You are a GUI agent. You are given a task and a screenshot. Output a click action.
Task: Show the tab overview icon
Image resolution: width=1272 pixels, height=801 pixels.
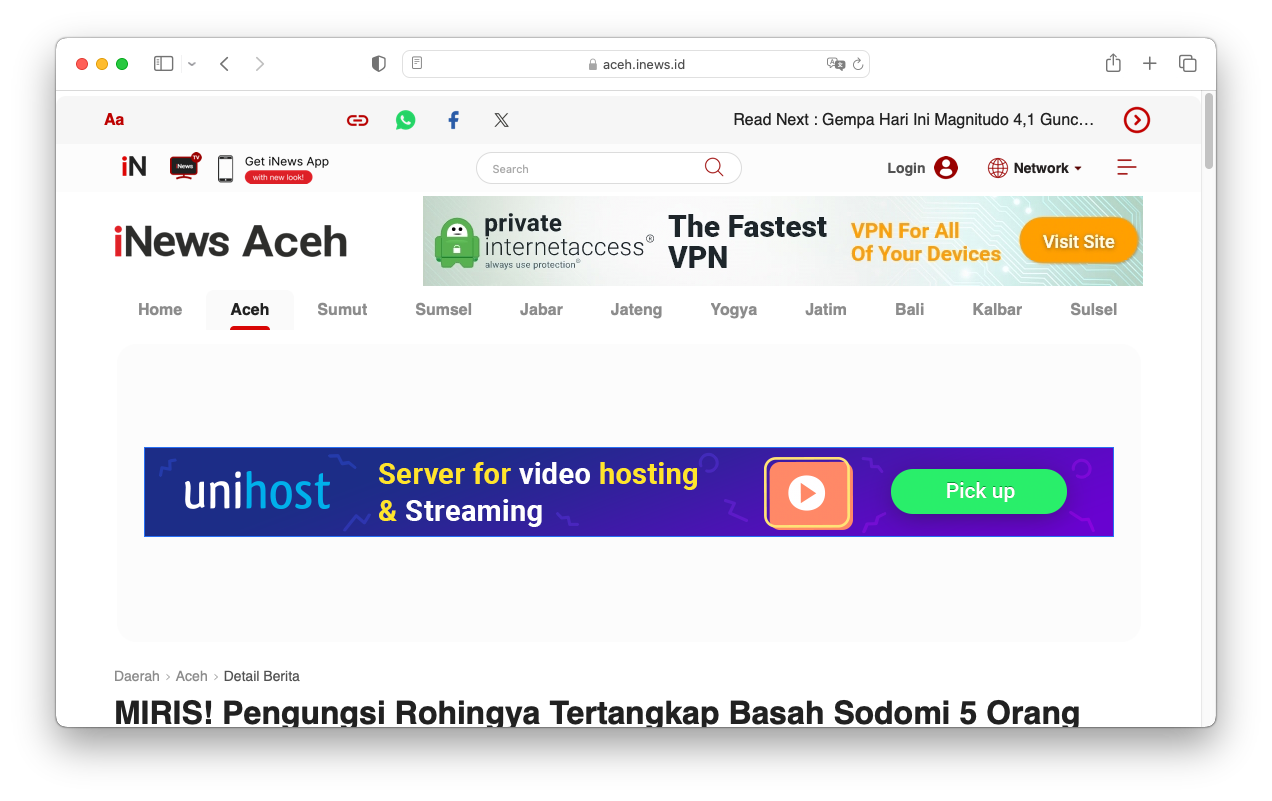point(1188,64)
